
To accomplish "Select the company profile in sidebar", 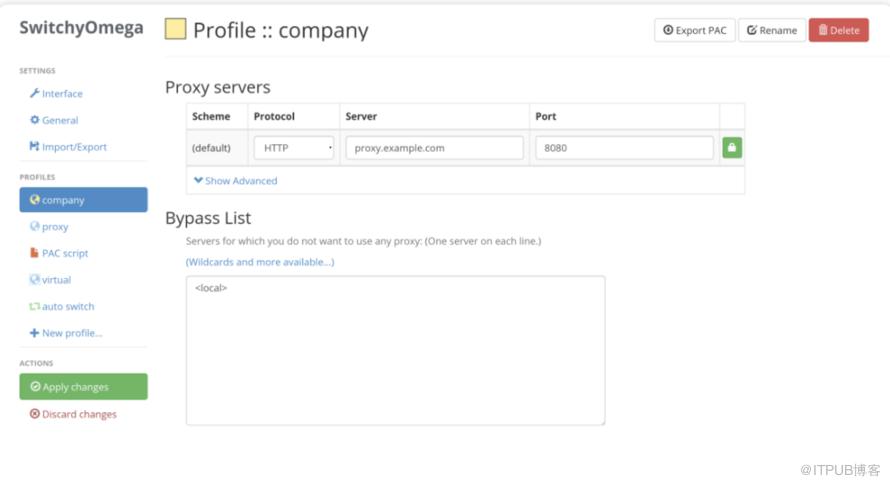I will pyautogui.click(x=83, y=200).
